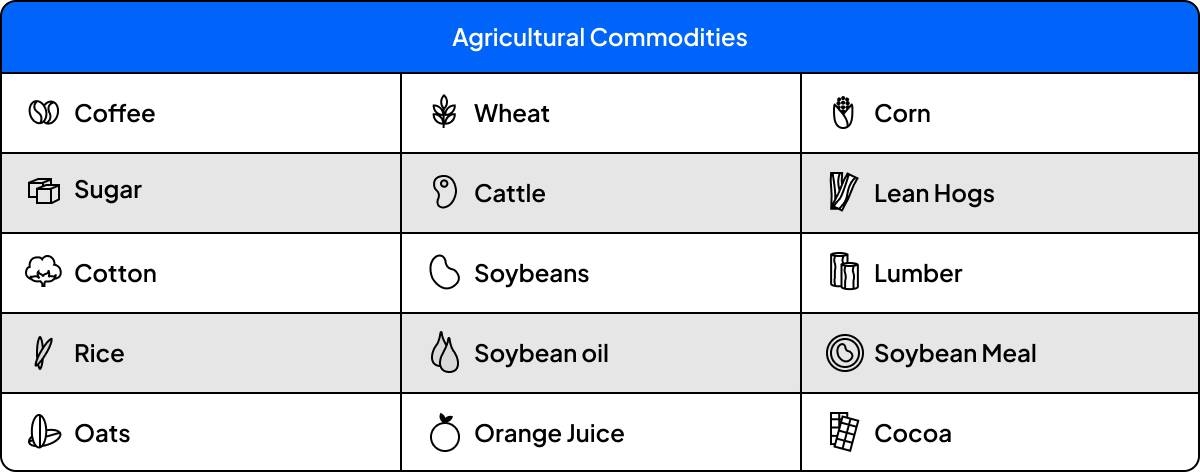Click the sugar cubes icon
The height and width of the screenshot is (472, 1200).
coord(44,191)
